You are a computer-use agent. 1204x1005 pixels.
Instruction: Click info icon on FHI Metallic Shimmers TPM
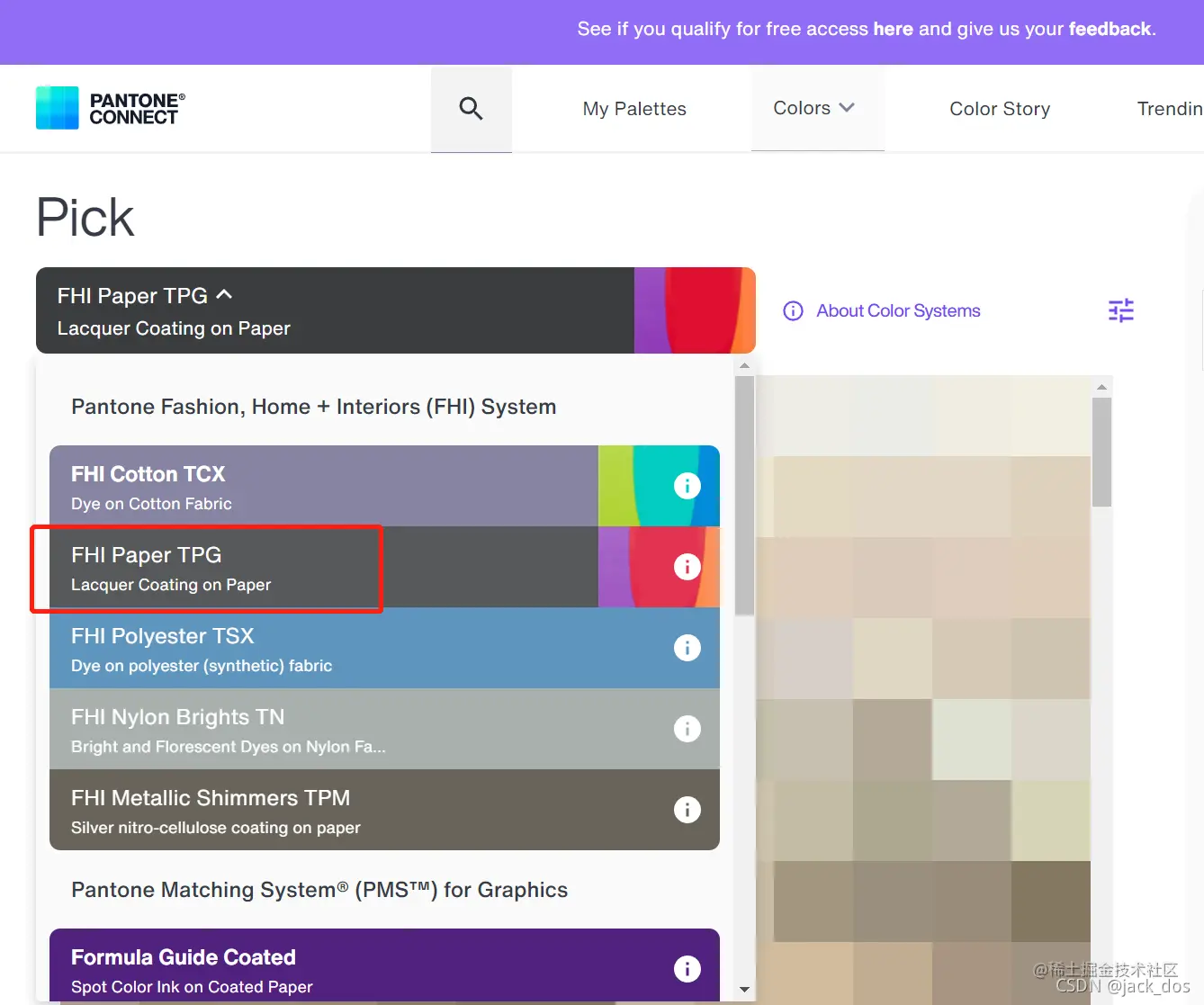[x=687, y=810]
